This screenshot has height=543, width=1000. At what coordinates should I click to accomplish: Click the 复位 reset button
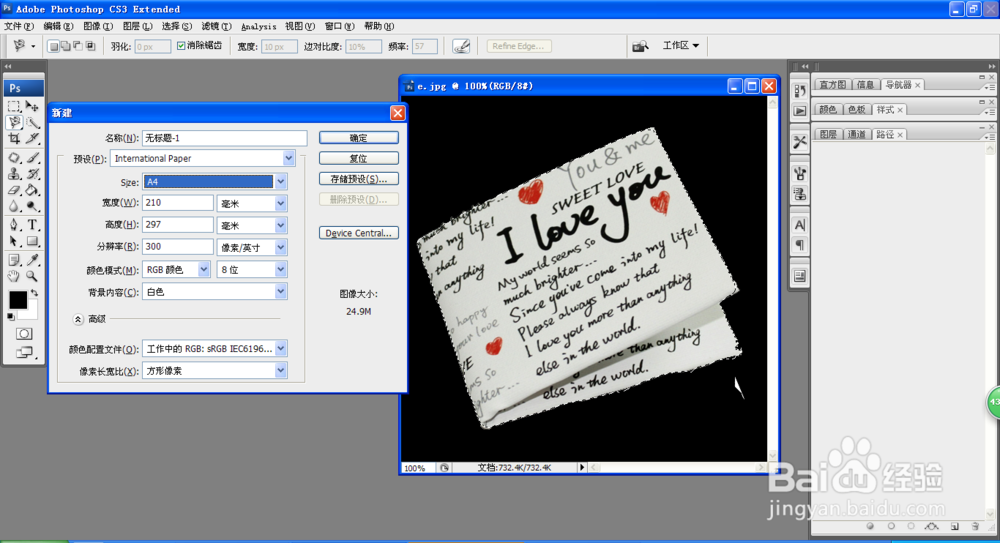coord(358,158)
